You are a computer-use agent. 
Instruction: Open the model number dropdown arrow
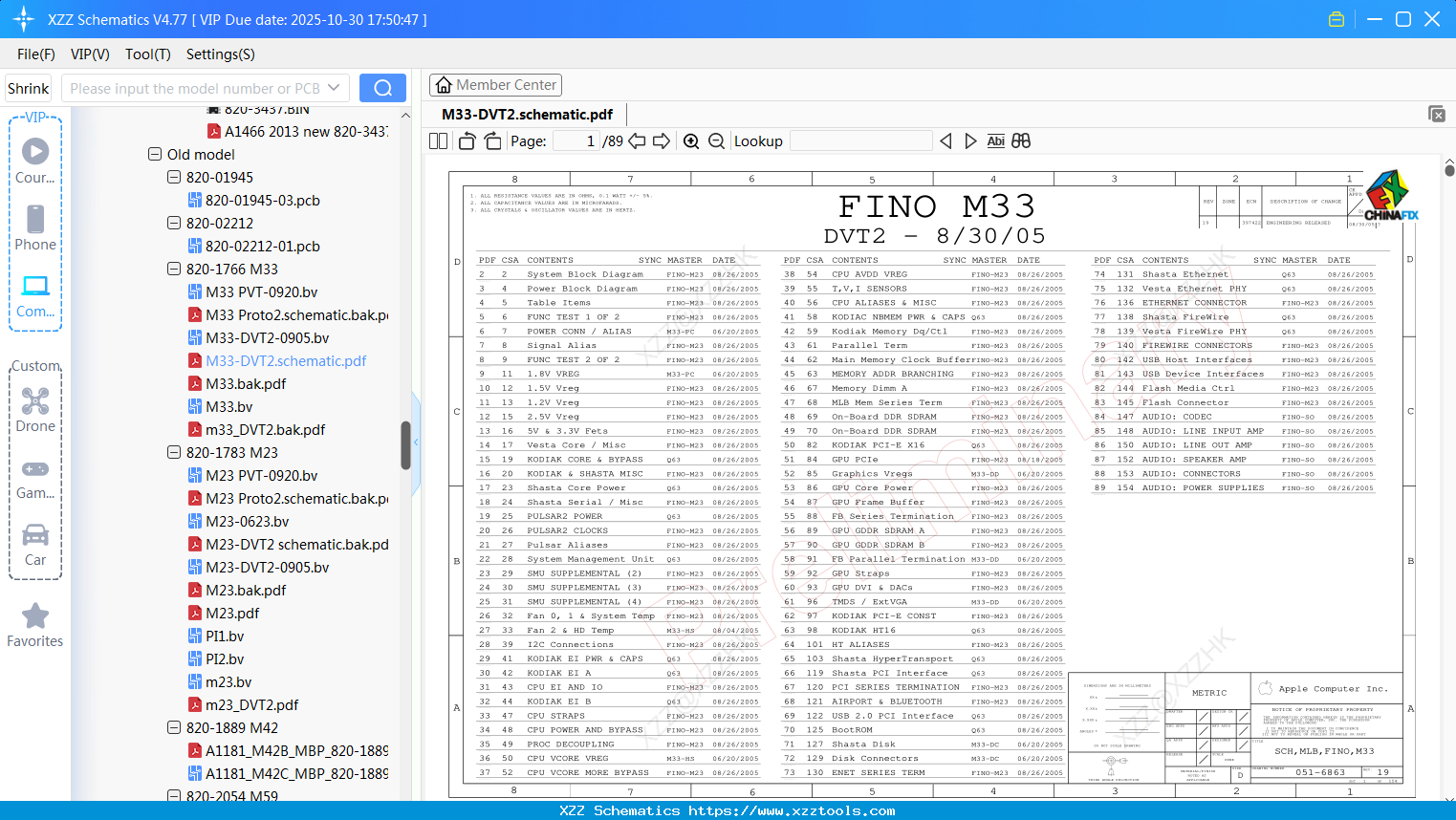coord(334,88)
